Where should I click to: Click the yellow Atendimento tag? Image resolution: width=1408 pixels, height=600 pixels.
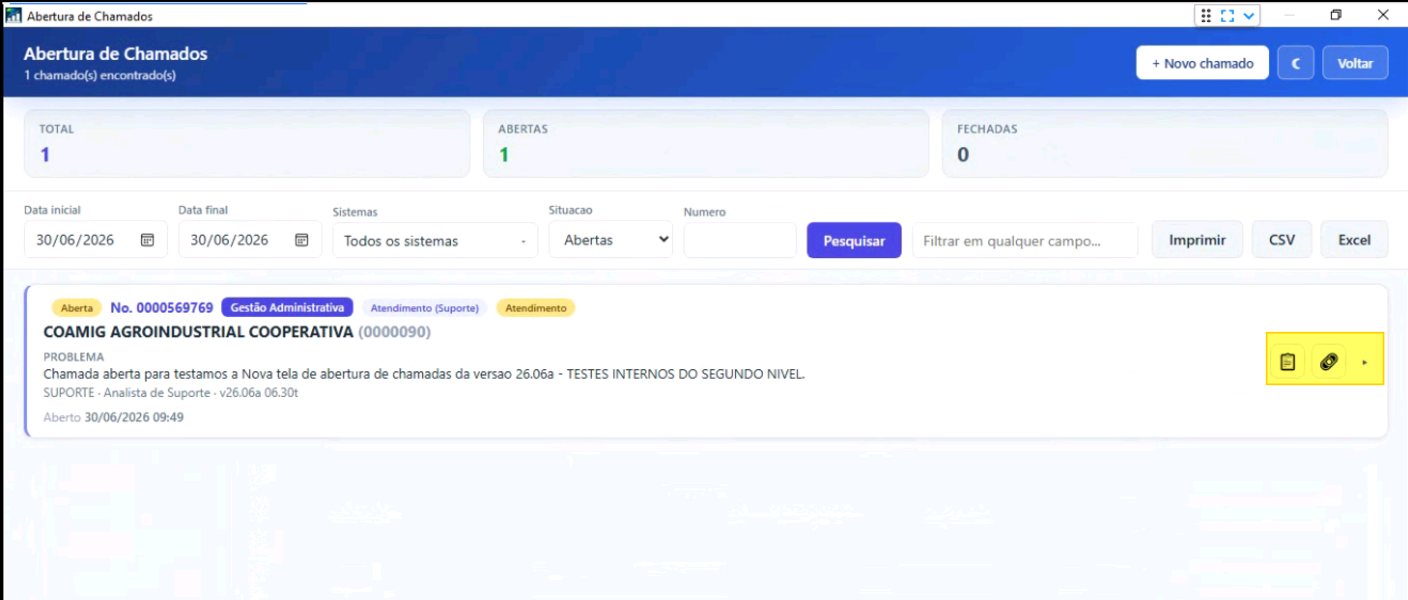tap(536, 308)
